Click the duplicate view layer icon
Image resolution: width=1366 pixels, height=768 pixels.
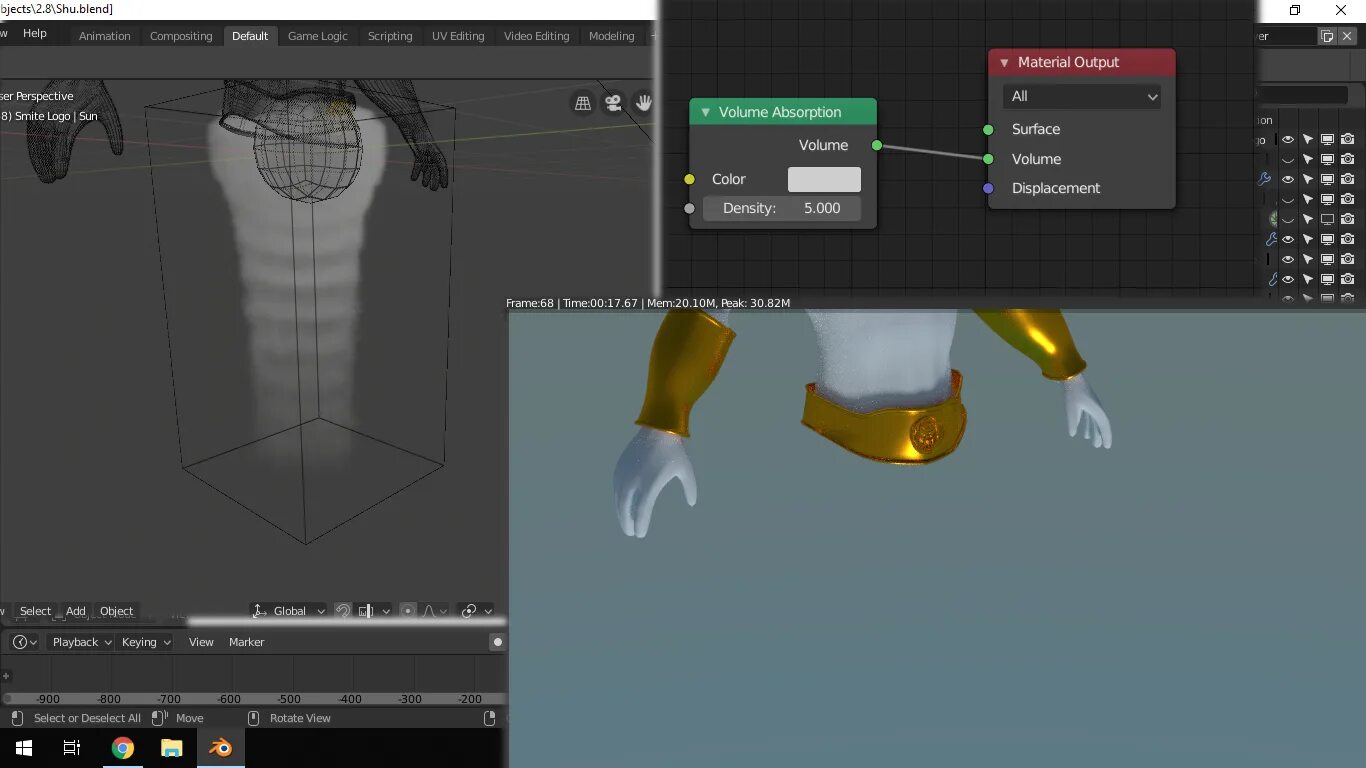click(x=1327, y=36)
